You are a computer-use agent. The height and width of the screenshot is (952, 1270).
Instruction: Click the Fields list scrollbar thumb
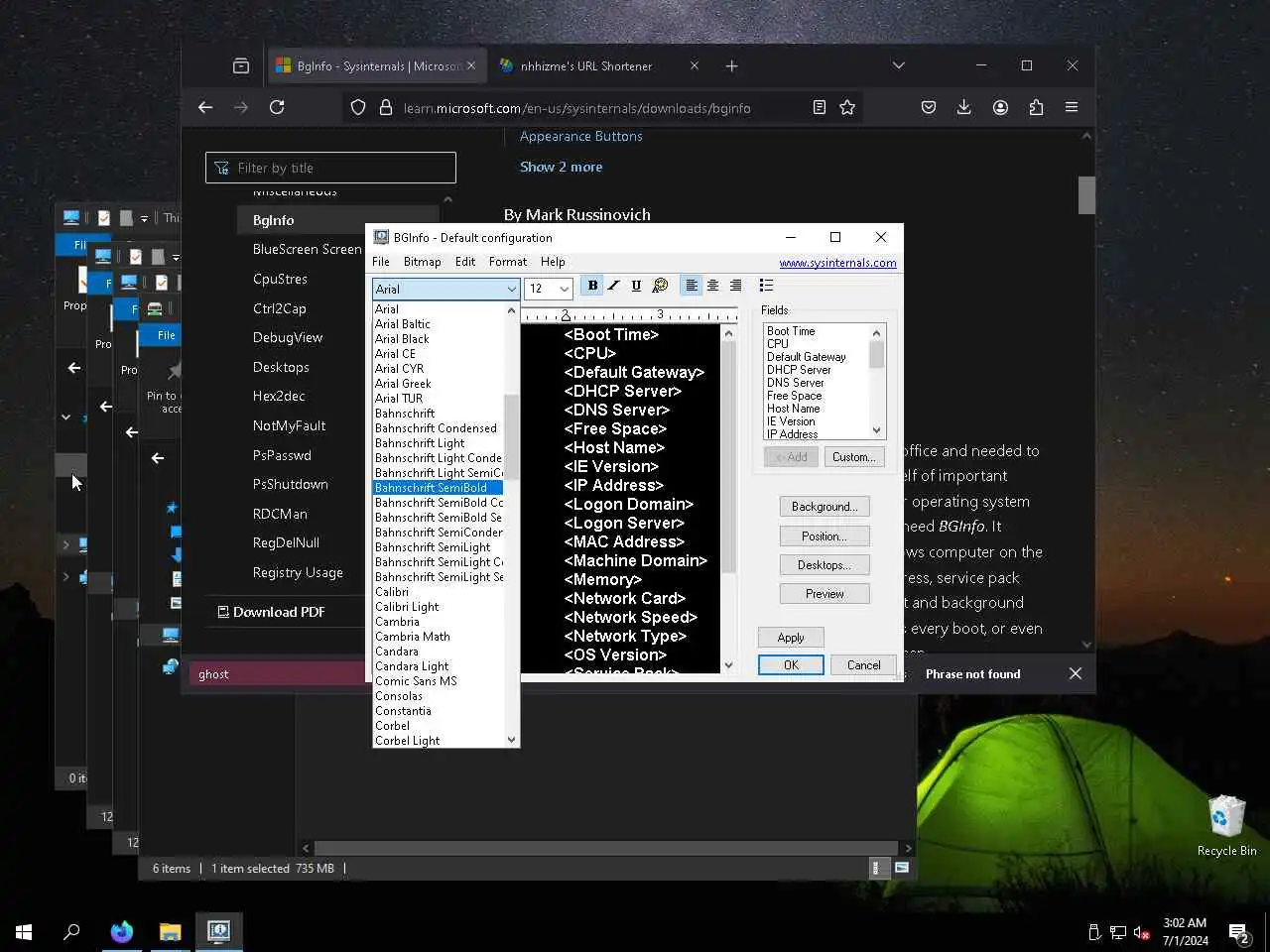876,354
